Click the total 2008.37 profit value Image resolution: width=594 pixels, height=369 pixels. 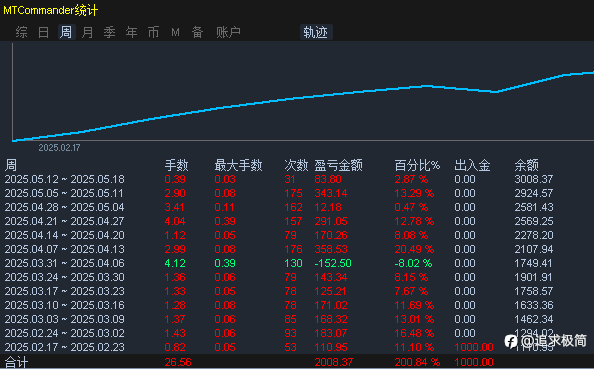pyautogui.click(x=334, y=363)
